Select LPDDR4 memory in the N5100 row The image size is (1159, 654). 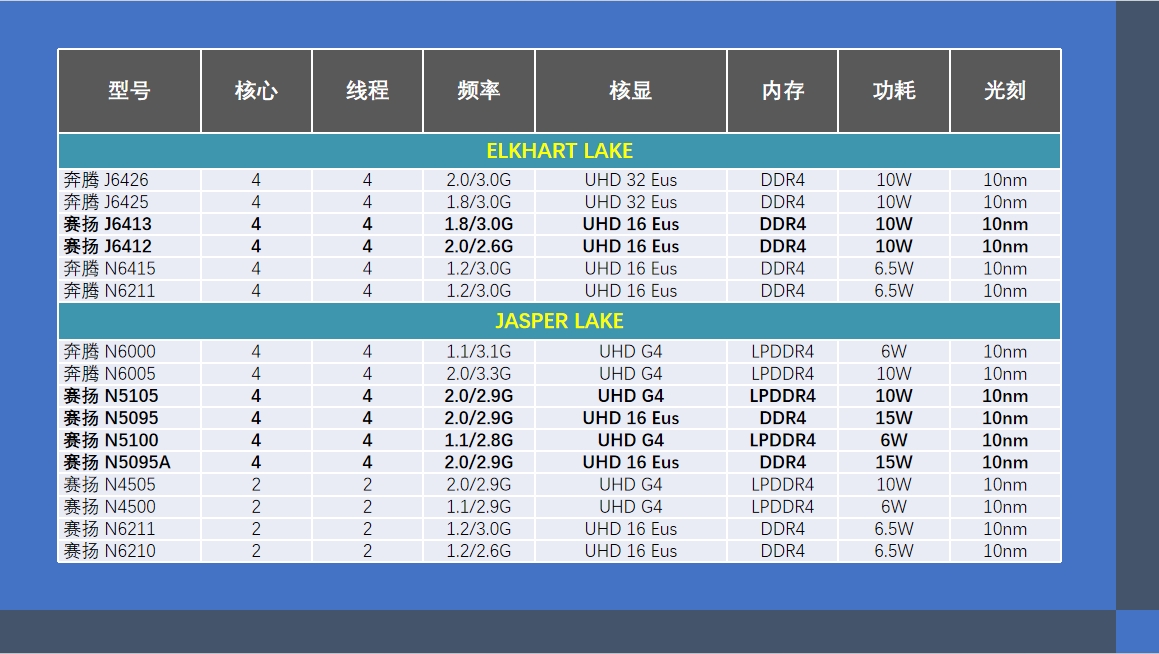pyautogui.click(x=783, y=440)
